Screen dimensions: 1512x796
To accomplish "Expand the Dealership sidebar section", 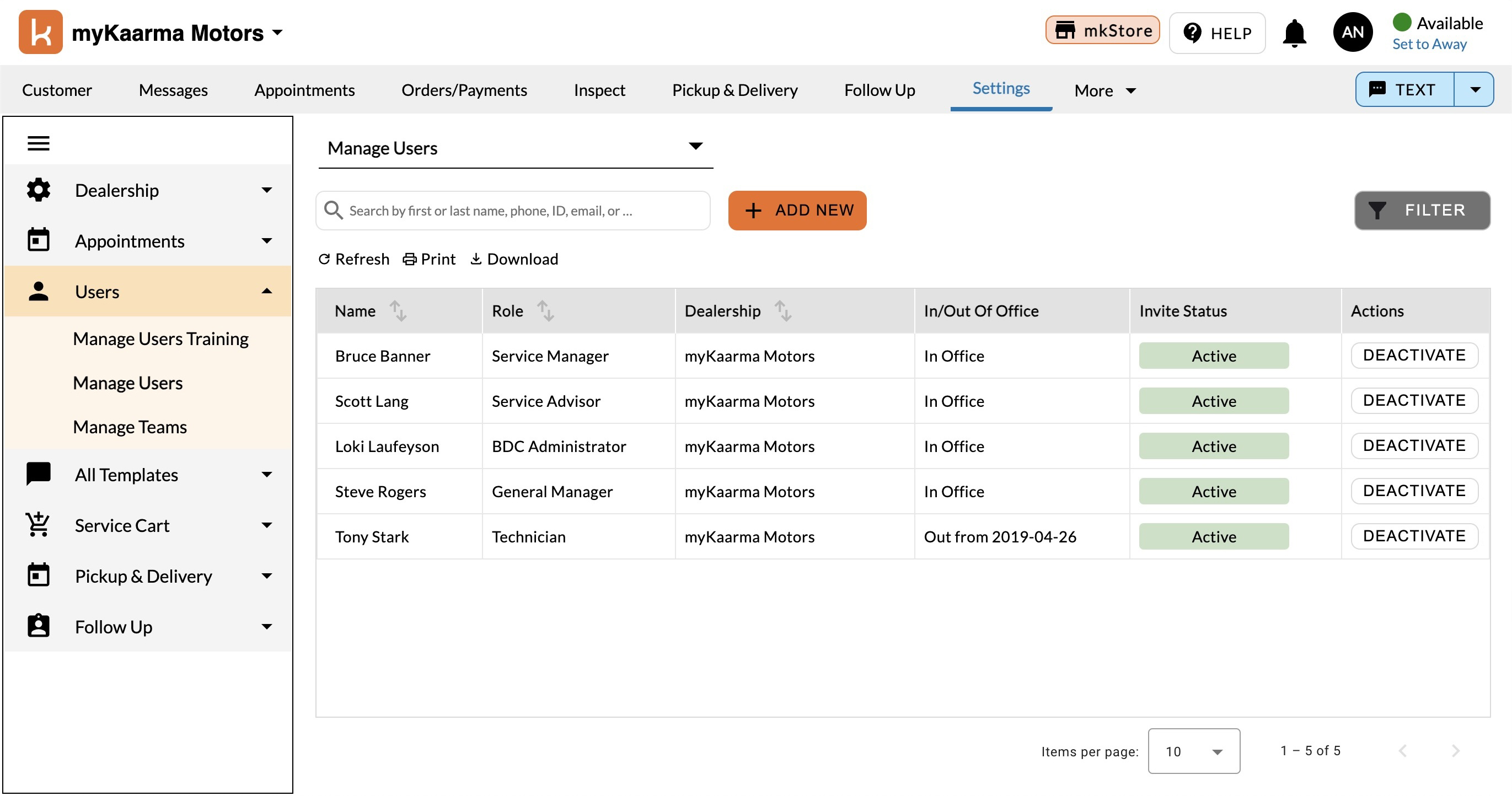I will (266, 190).
